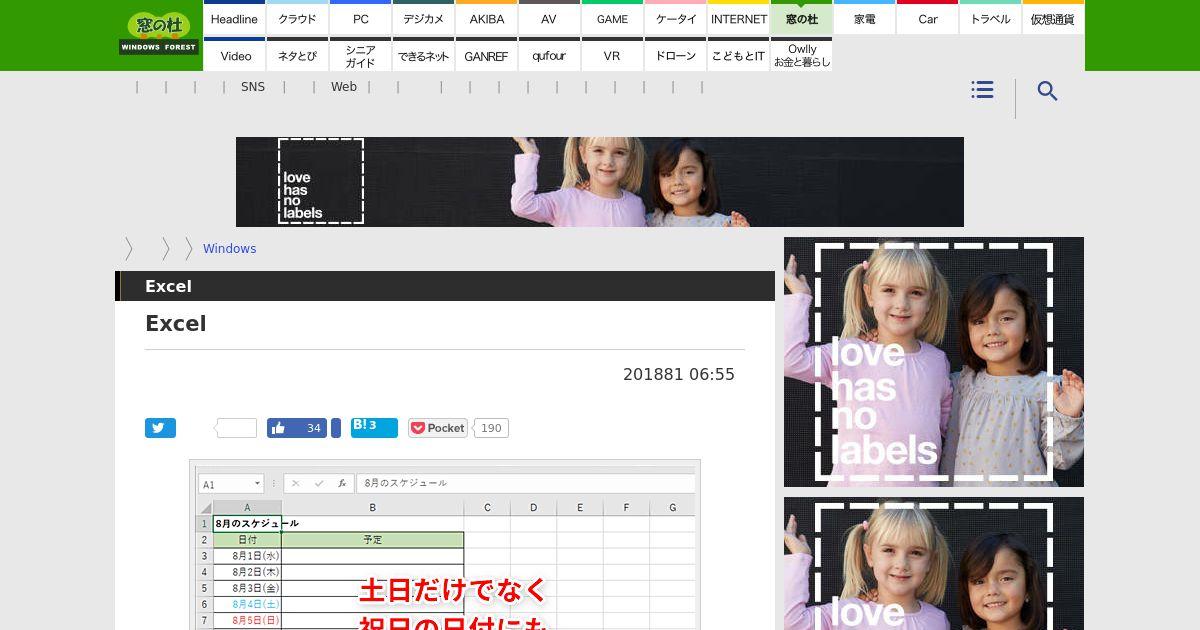Open the AKIBA tab

click(486, 18)
